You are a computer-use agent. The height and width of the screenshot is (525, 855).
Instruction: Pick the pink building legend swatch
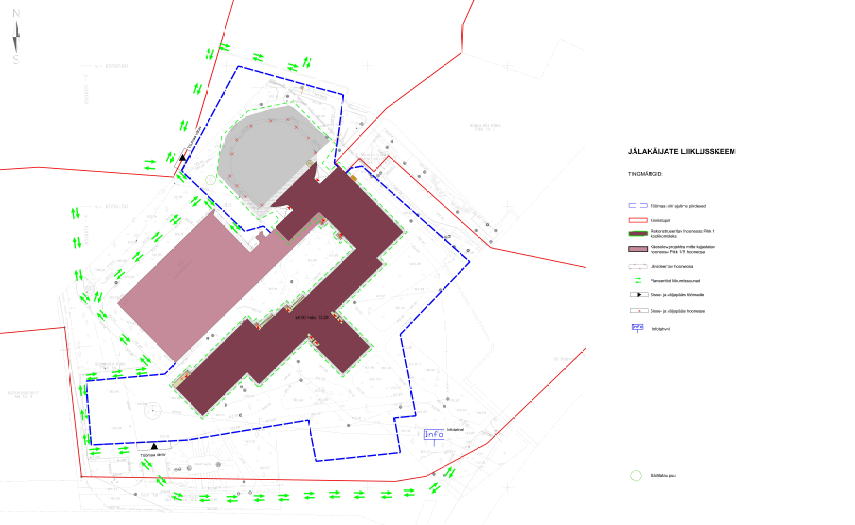(x=636, y=249)
